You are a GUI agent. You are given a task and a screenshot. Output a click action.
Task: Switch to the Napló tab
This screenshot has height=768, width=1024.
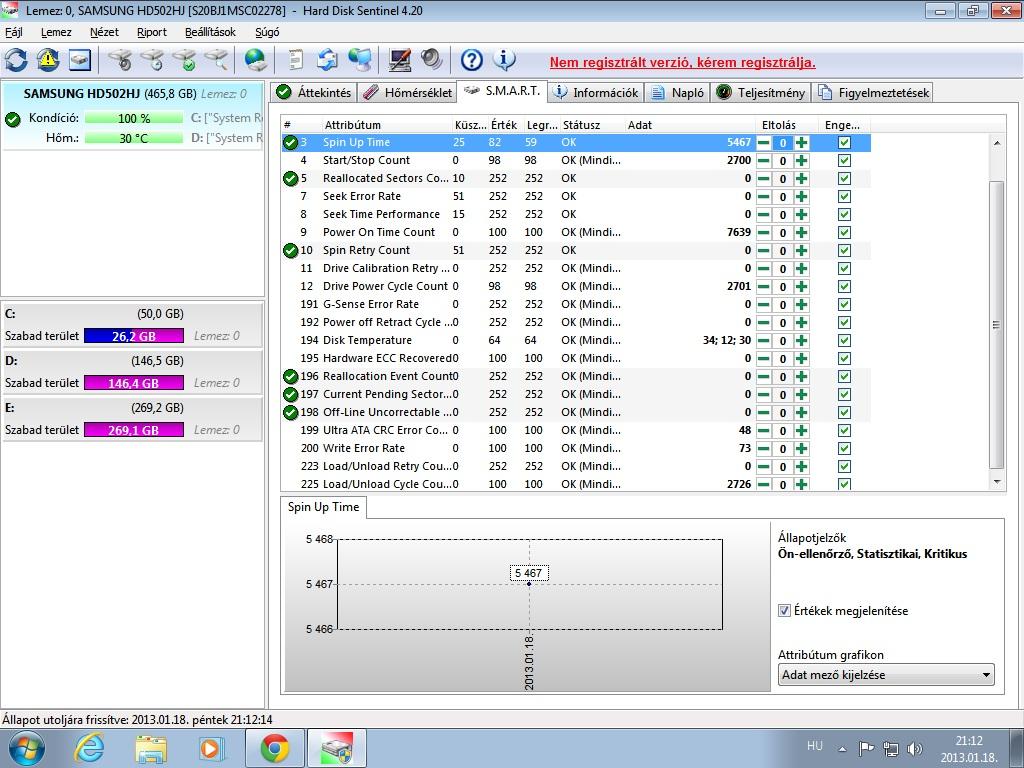(679, 93)
